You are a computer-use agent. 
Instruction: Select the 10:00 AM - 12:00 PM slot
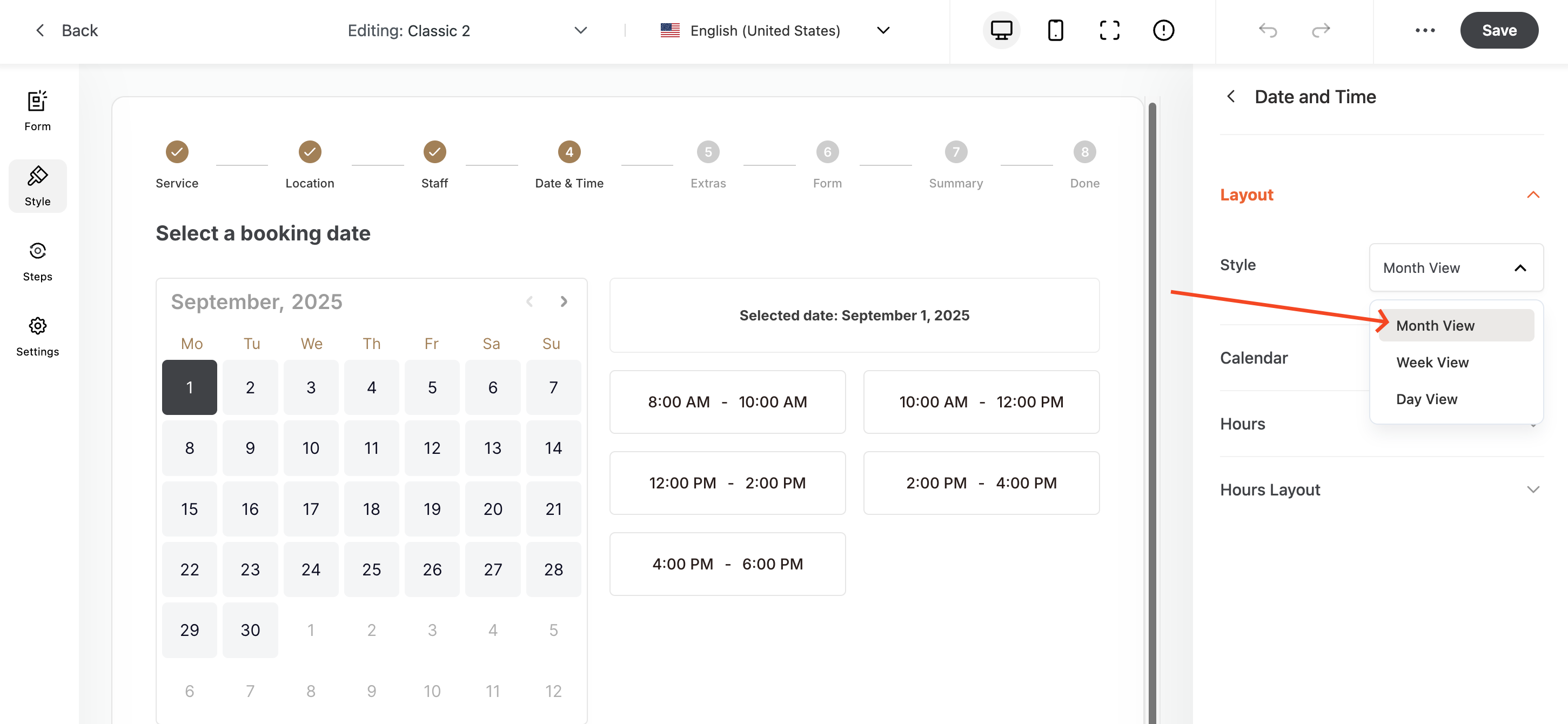click(x=981, y=402)
